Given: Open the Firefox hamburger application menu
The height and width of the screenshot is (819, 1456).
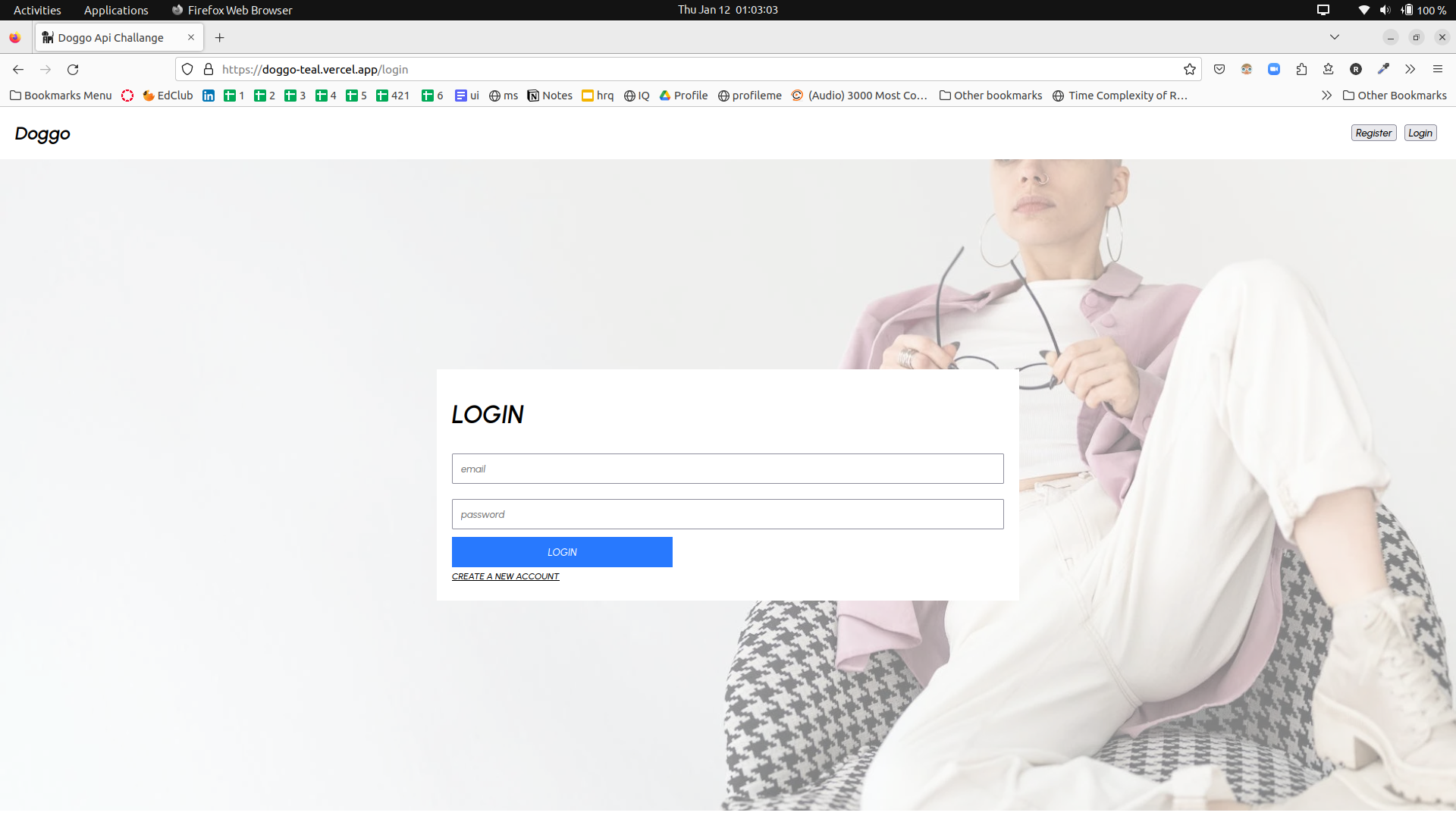Looking at the screenshot, I should click(x=1437, y=69).
